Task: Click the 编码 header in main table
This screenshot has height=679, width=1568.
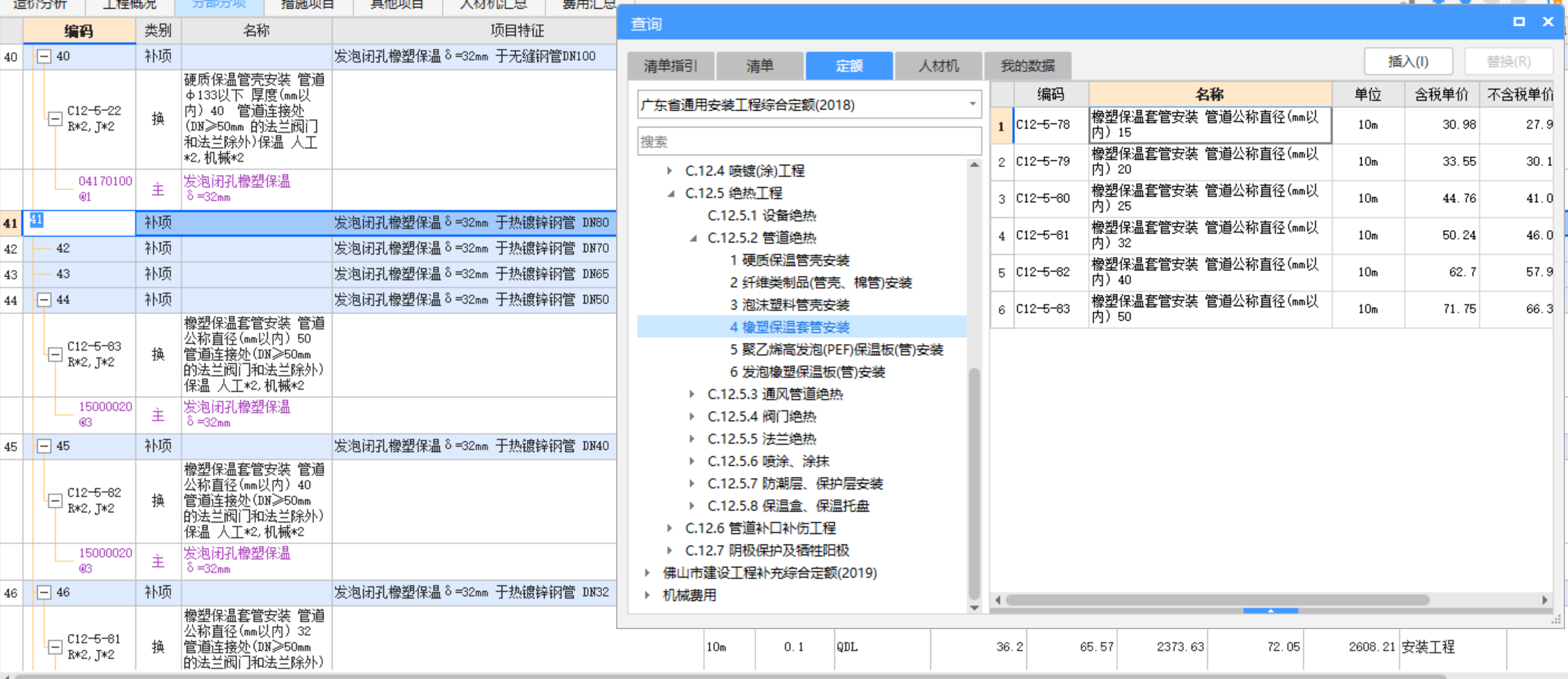Action: 79,31
